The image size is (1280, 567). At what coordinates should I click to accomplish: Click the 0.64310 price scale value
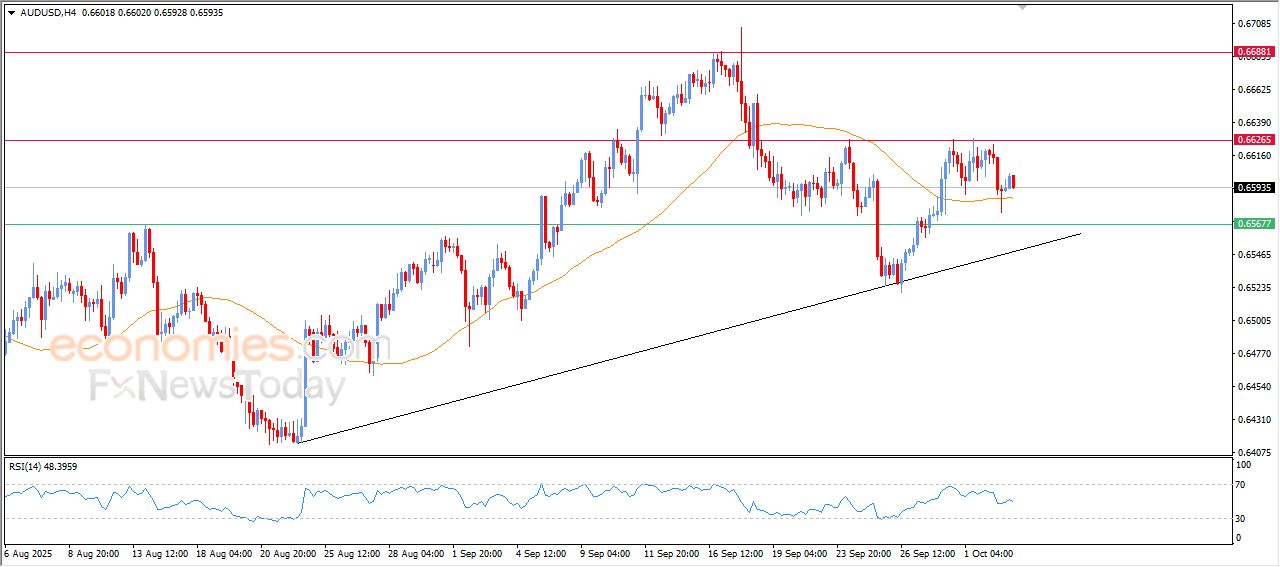(x=1254, y=419)
